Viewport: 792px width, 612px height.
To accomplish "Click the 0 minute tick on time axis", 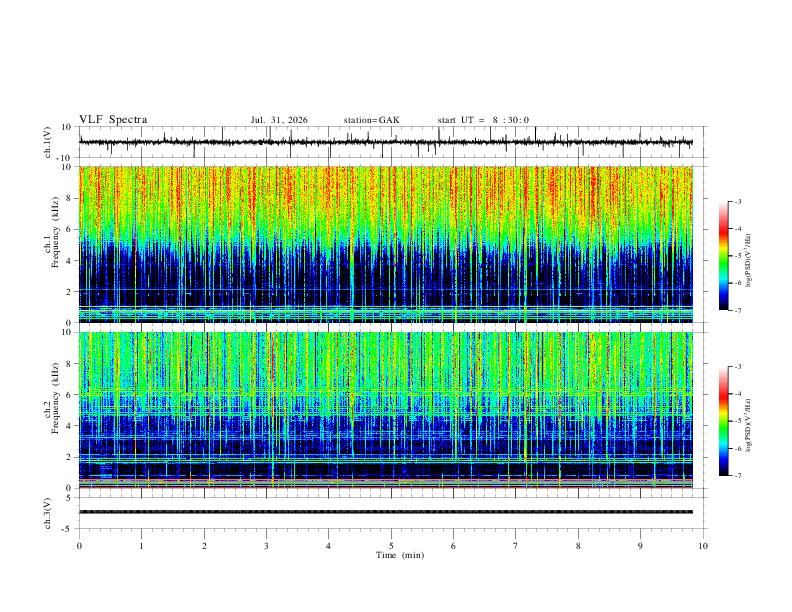I will 79,546.
